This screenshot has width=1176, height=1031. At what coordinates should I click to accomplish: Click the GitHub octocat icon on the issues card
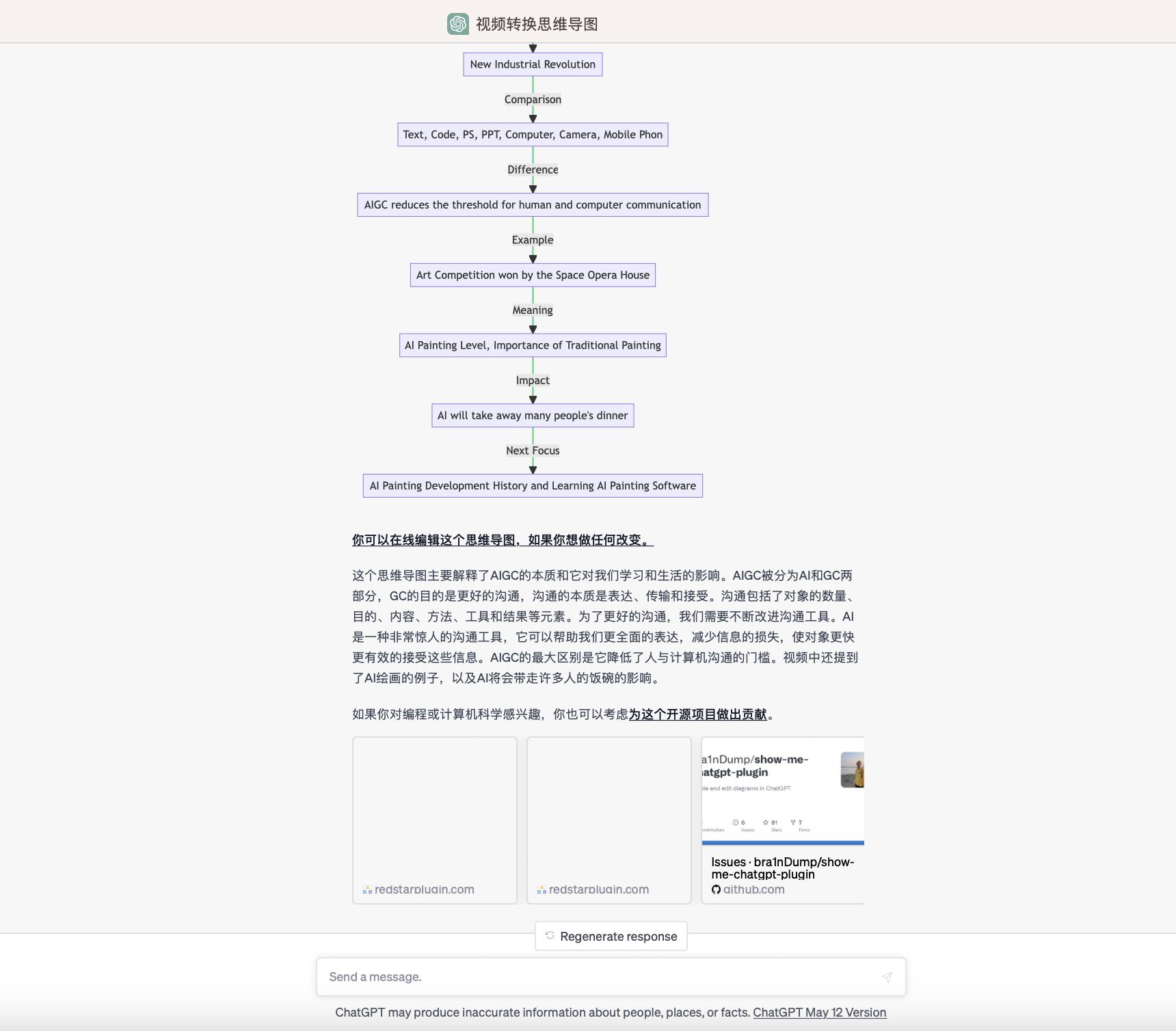[x=716, y=889]
